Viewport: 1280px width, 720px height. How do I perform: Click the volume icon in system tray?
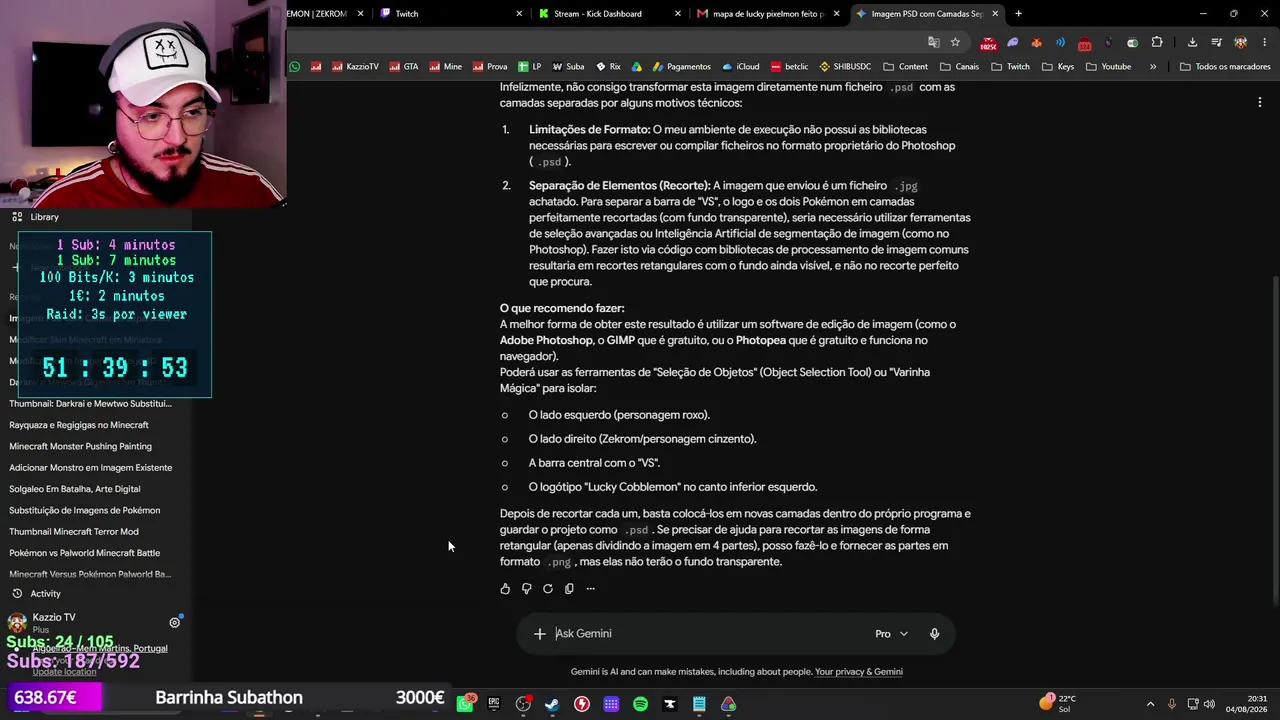pyautogui.click(x=1209, y=704)
